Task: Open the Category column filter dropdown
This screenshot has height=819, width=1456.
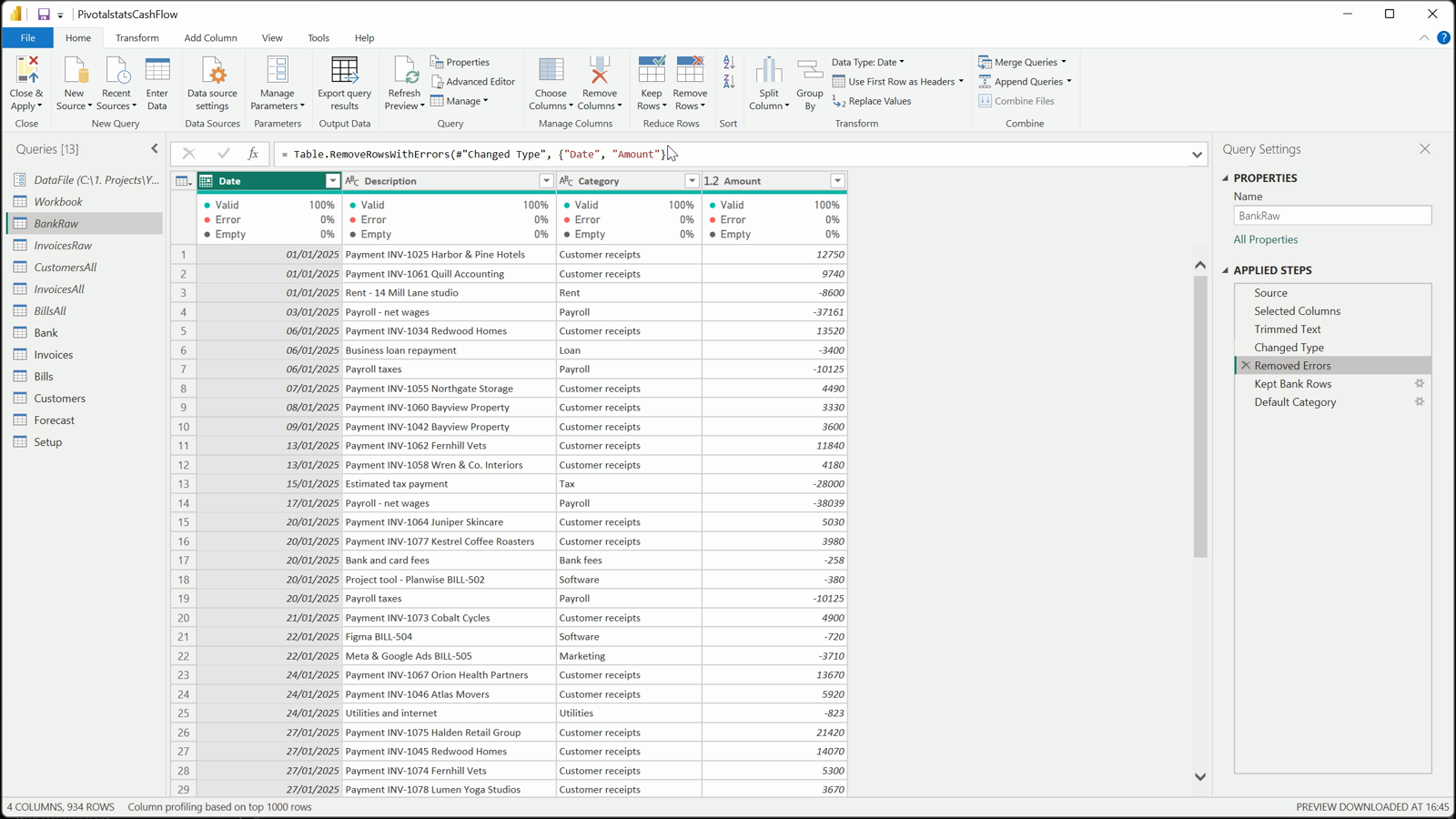Action: pyautogui.click(x=692, y=181)
